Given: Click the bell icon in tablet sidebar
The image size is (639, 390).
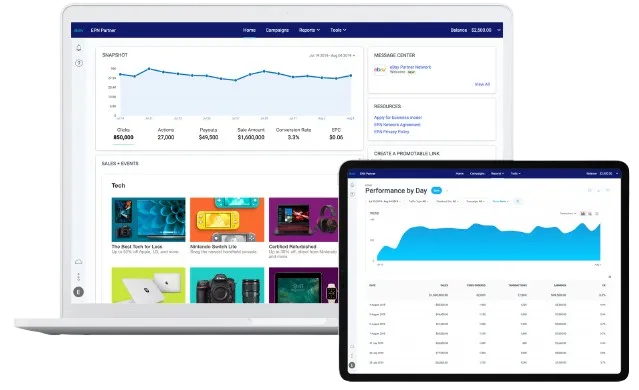Looking at the screenshot, I should (353, 185).
